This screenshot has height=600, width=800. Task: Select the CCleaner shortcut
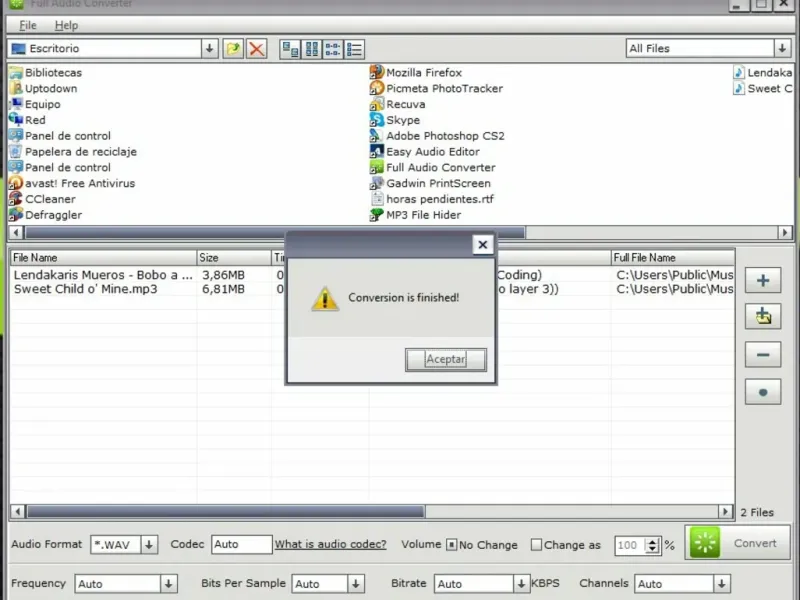(42, 199)
